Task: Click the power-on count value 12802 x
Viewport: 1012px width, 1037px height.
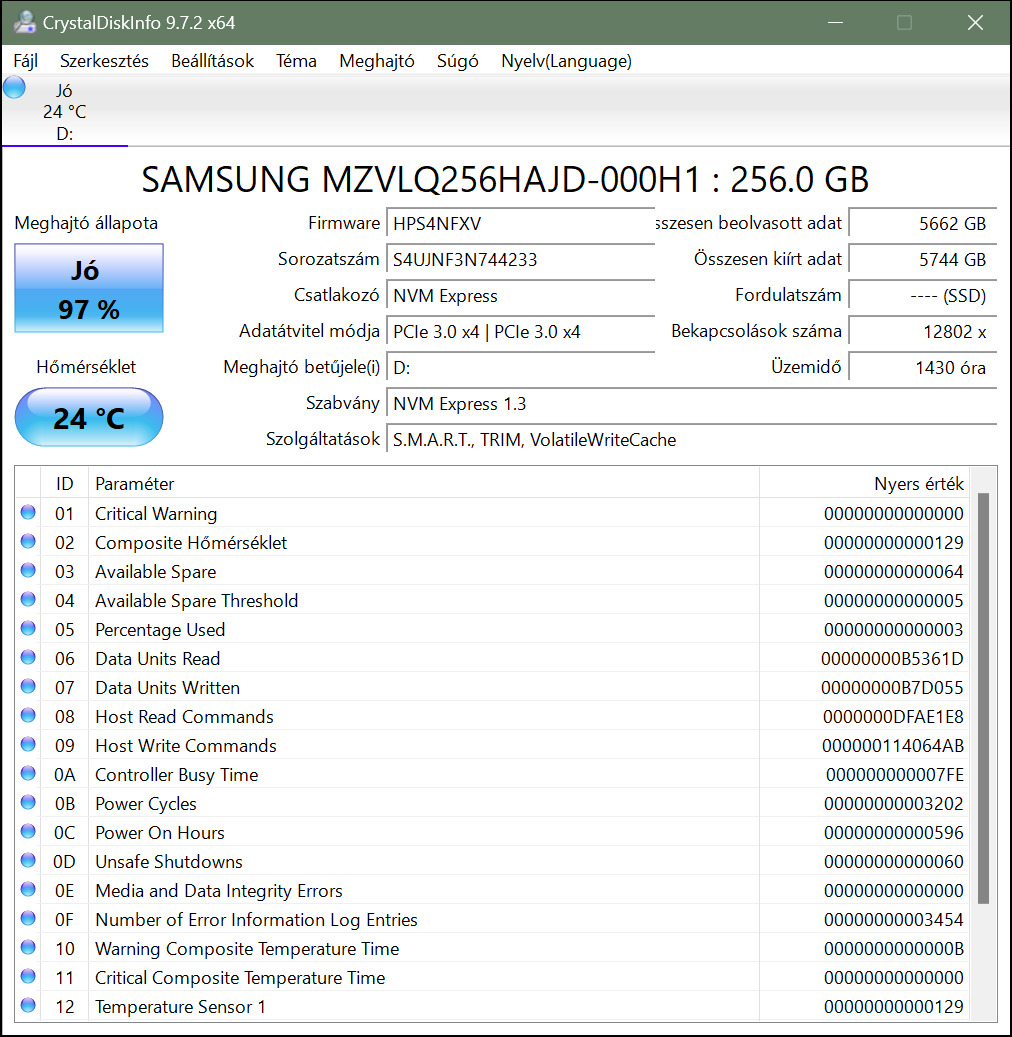Action: pos(923,331)
